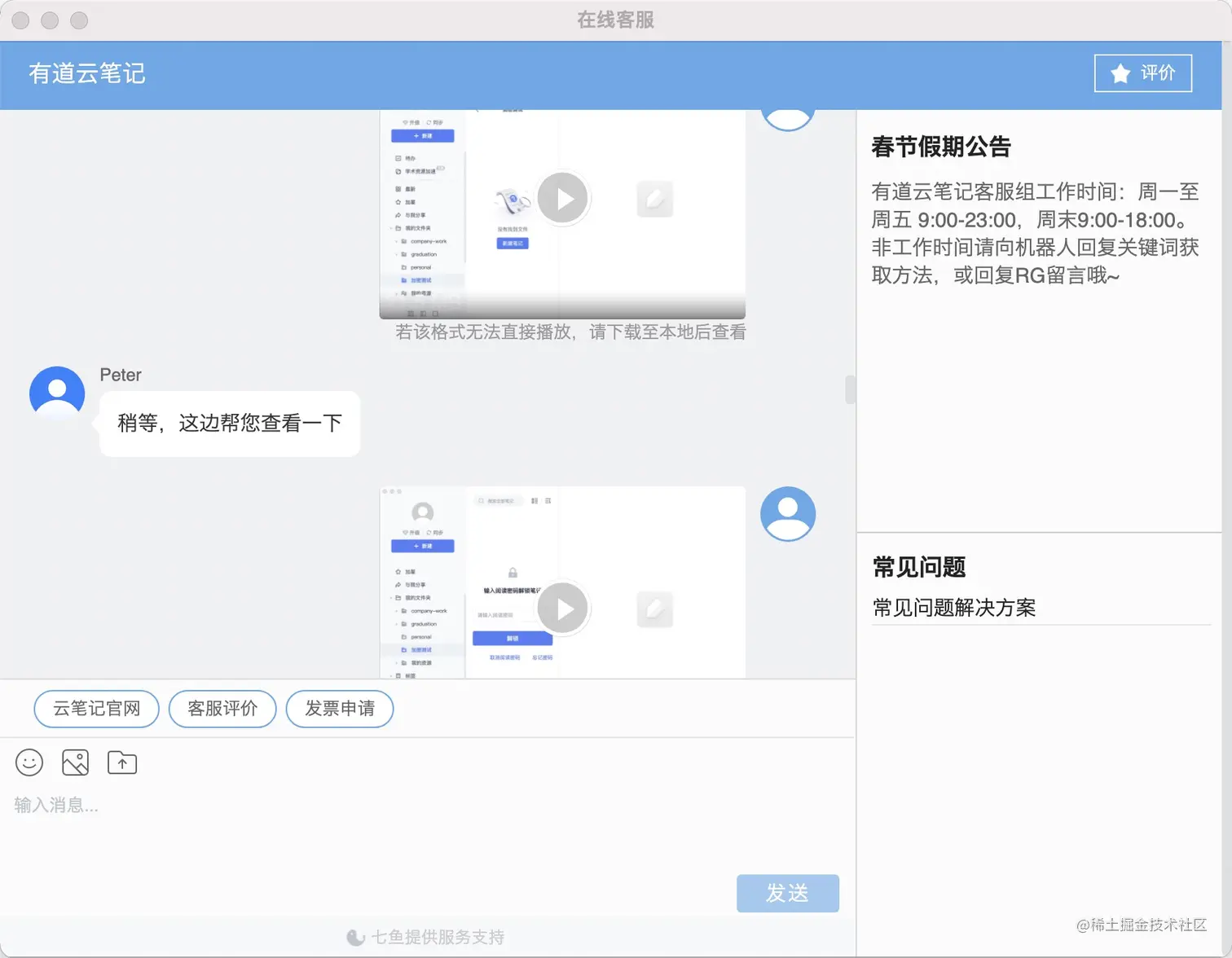Click the user avatar beside lower video
Image resolution: width=1232 pixels, height=958 pixels.
(x=788, y=514)
